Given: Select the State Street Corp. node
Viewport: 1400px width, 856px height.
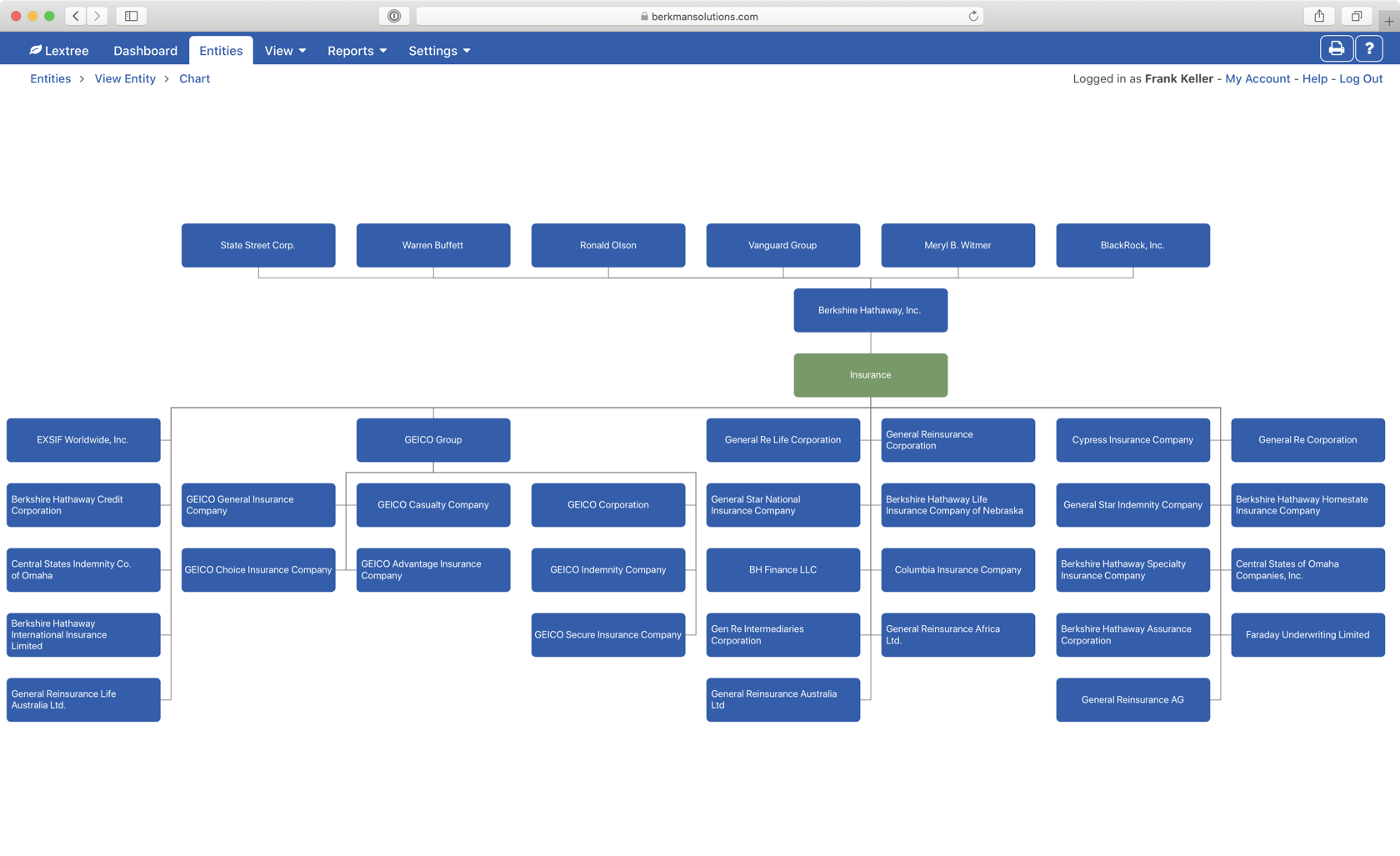Looking at the screenshot, I should (x=258, y=245).
